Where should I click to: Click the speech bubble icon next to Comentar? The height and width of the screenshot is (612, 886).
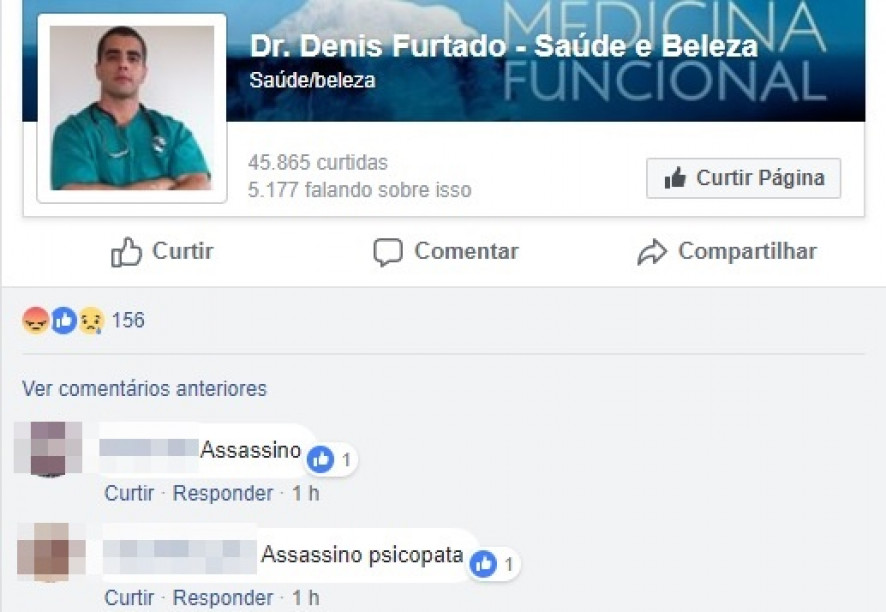coord(388,252)
